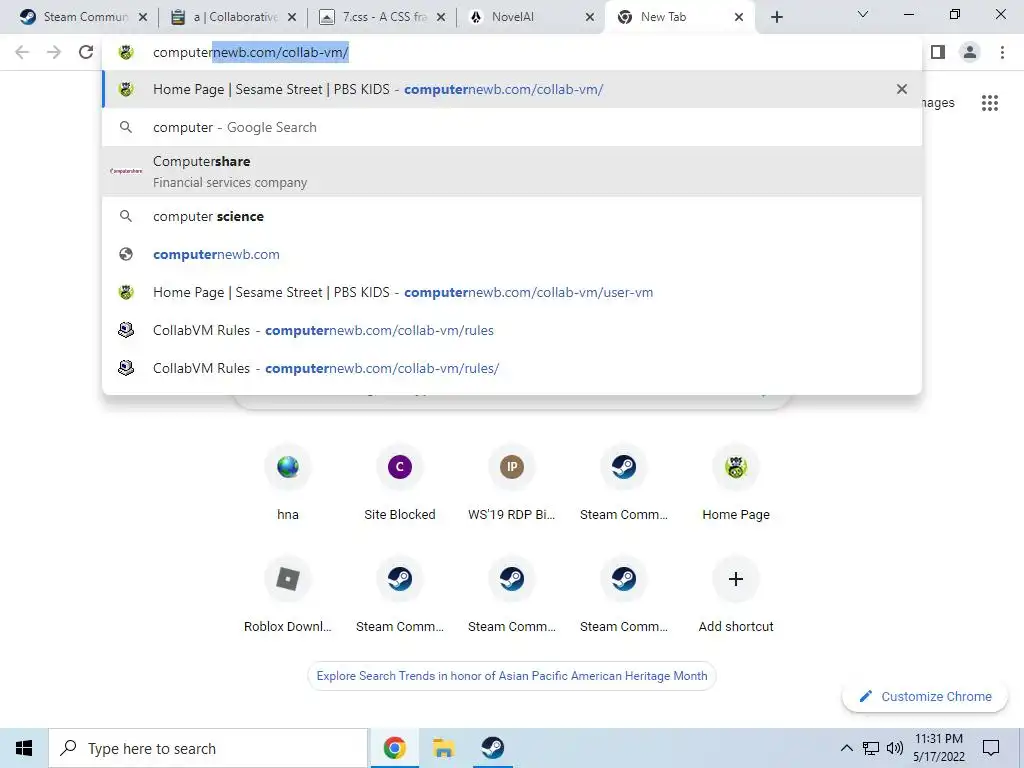This screenshot has height=768, width=1024.
Task: Open the Roblox Download shortcut
Action: 288,594
